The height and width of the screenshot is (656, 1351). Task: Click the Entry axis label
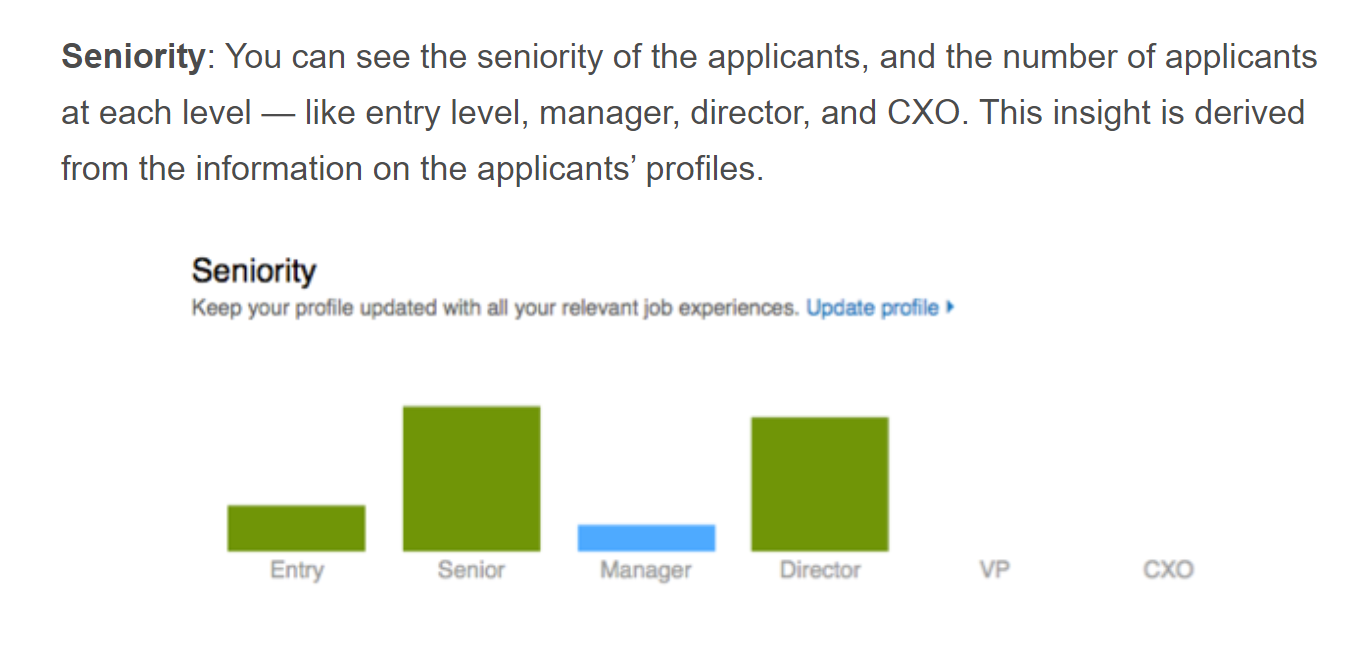point(297,571)
